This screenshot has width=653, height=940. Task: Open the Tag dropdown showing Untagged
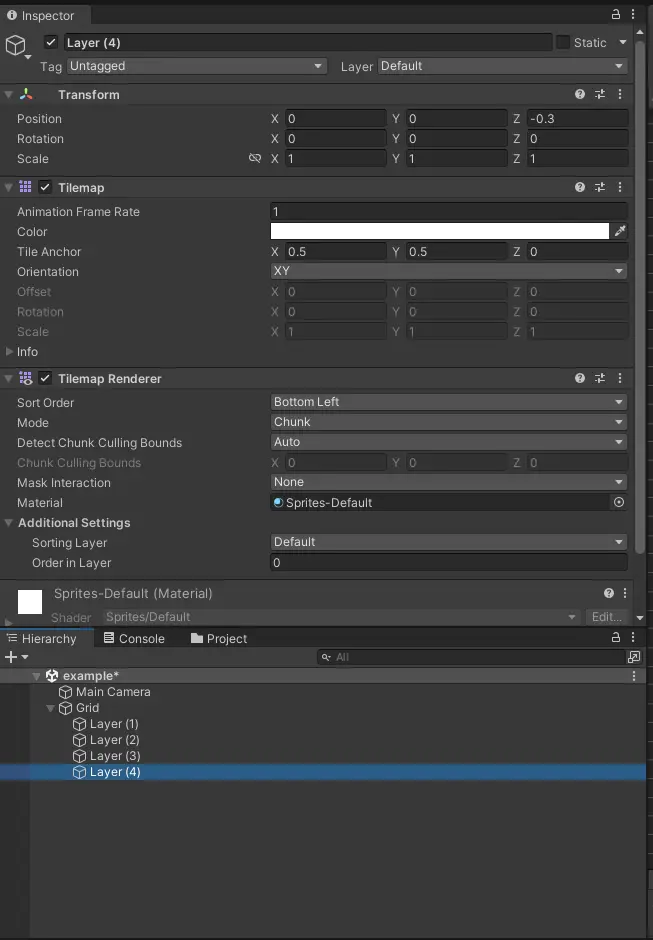tap(197, 66)
